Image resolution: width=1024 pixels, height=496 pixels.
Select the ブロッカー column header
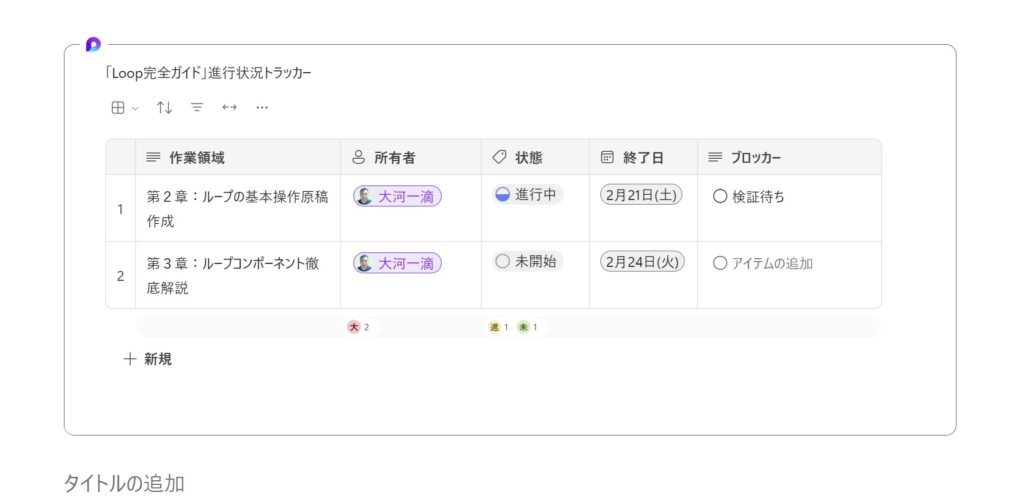tap(755, 157)
